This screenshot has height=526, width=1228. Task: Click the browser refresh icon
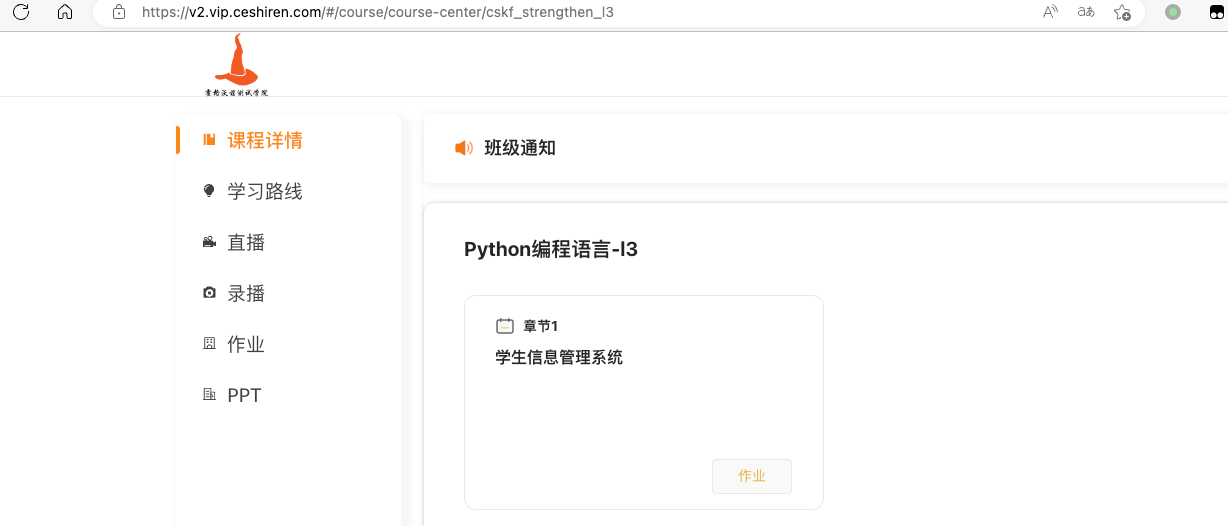point(21,12)
